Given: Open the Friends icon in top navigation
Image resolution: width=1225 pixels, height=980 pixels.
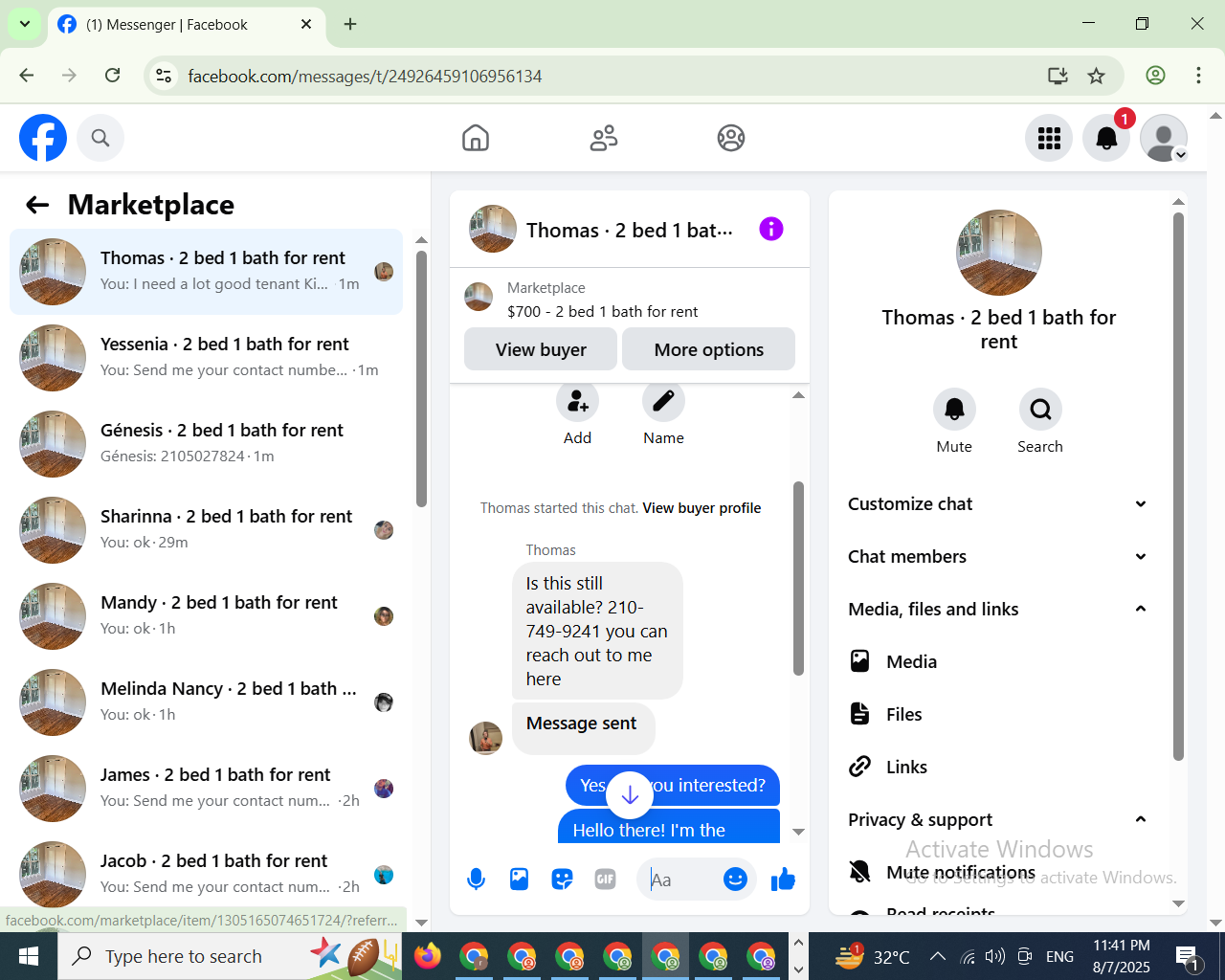Looking at the screenshot, I should point(604,138).
